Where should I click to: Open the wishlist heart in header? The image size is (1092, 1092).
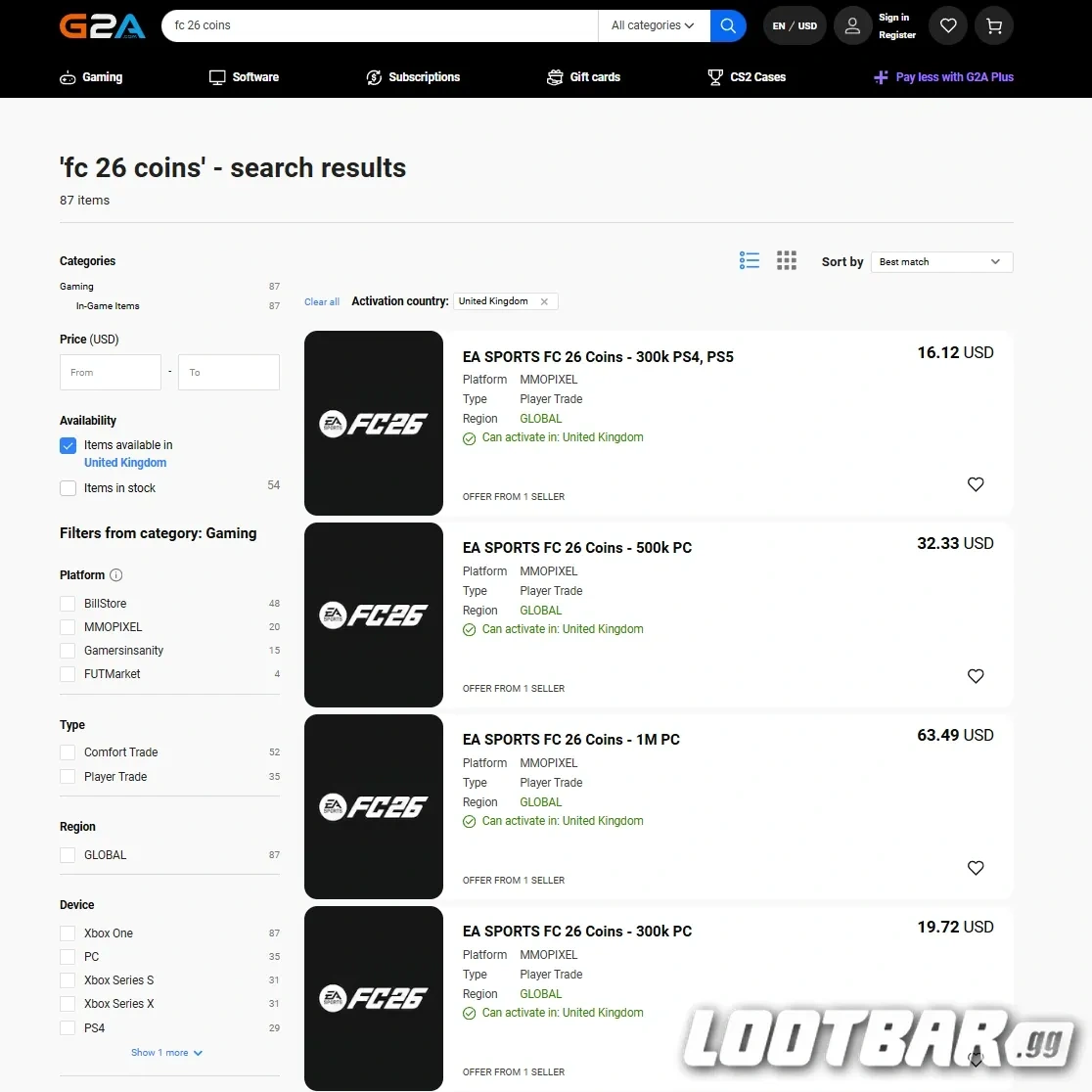948,26
